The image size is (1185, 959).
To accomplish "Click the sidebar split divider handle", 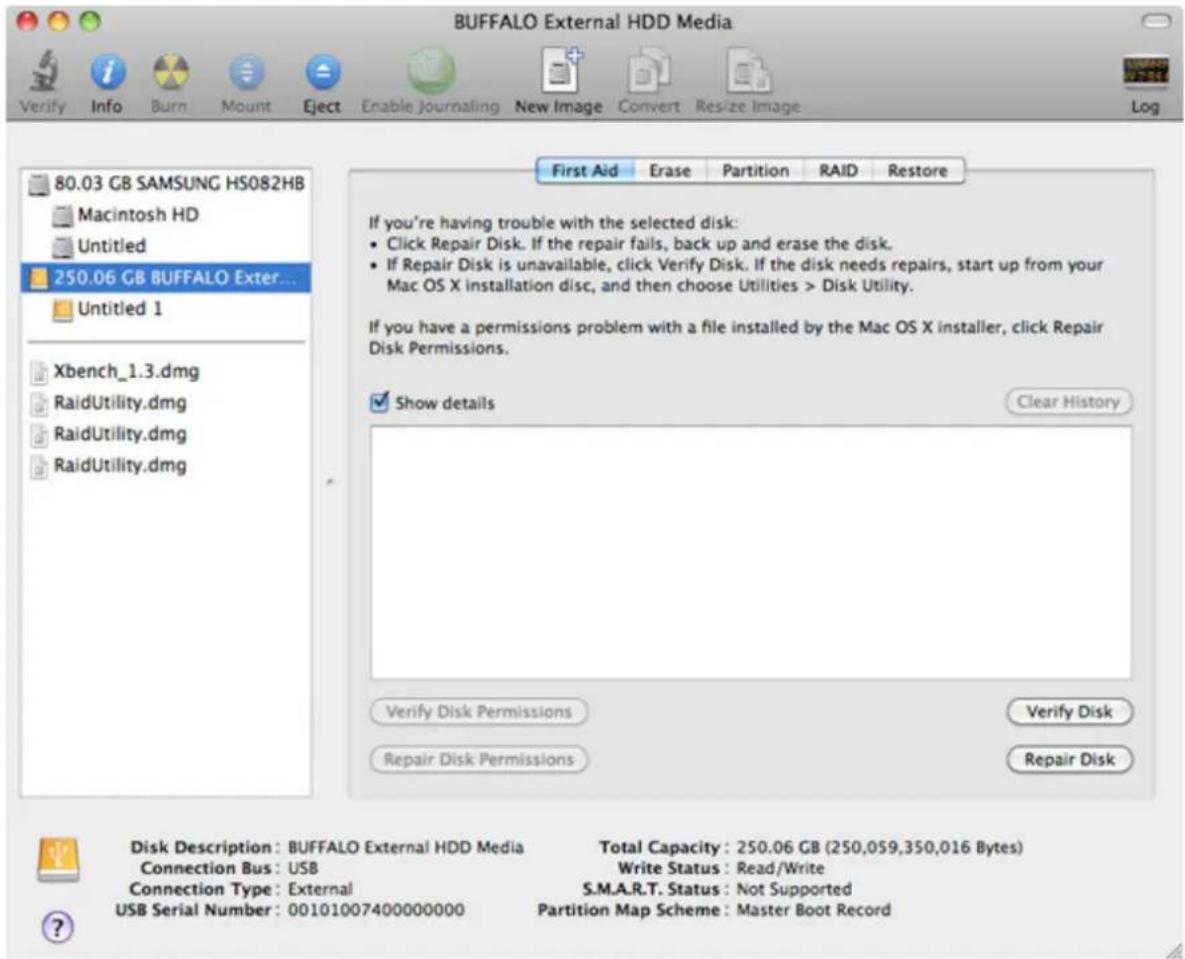I will click(330, 481).
